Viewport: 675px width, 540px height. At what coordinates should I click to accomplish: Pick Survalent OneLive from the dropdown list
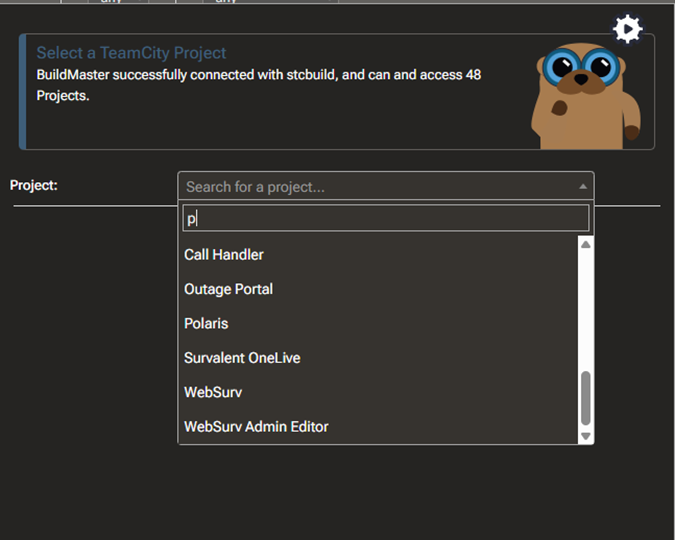(x=242, y=358)
